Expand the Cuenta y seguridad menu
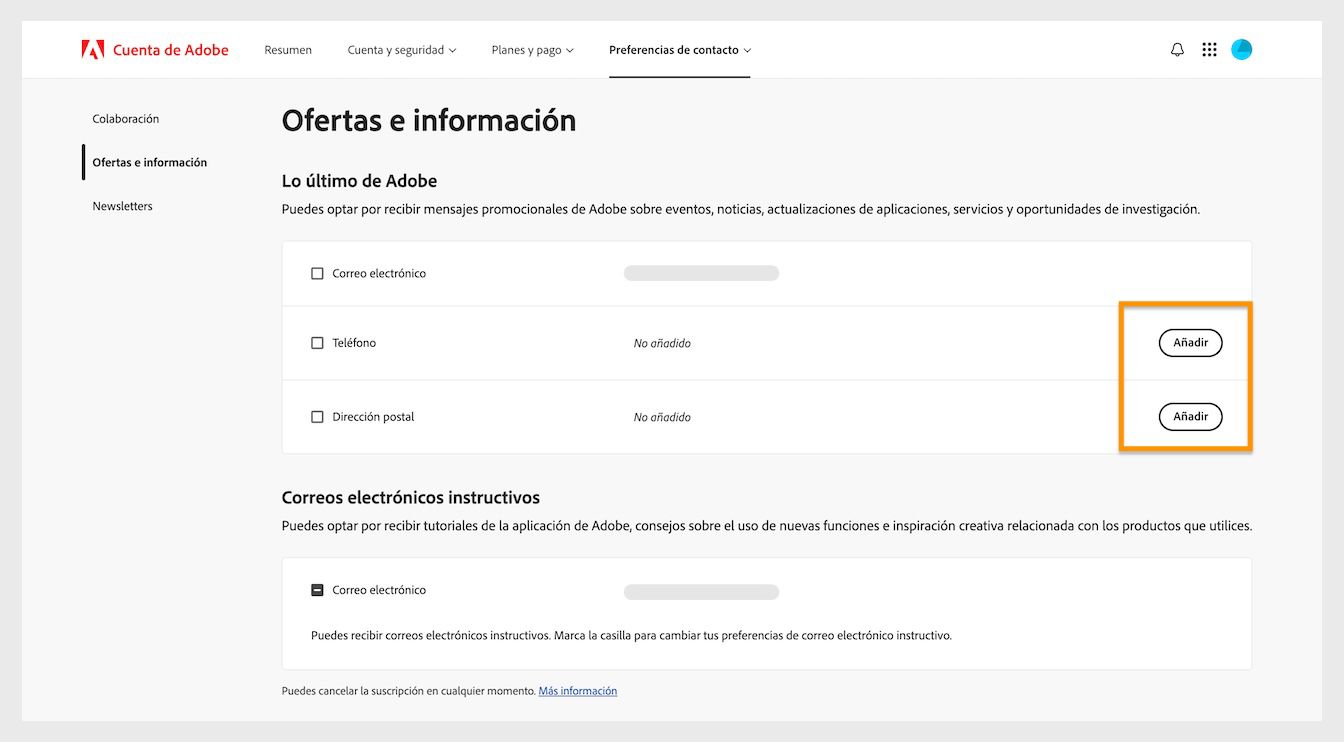 tap(402, 50)
